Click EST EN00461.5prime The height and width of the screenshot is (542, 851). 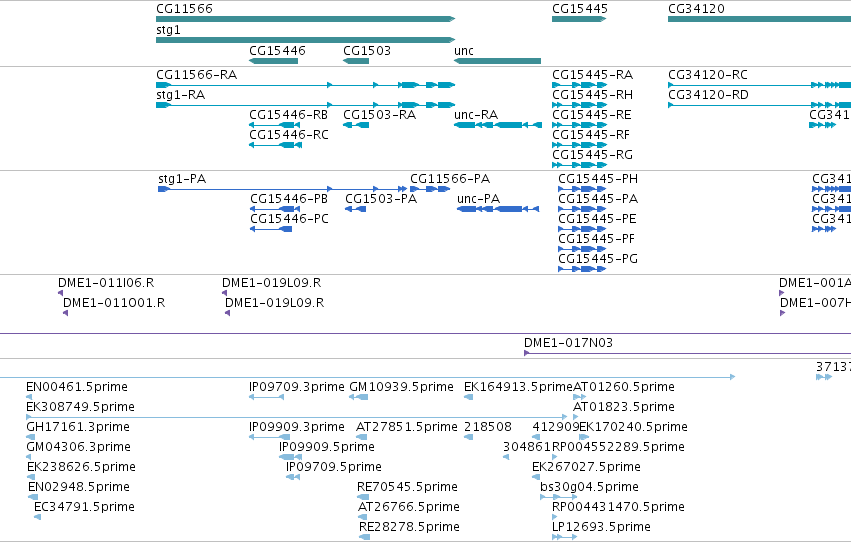tap(77, 387)
